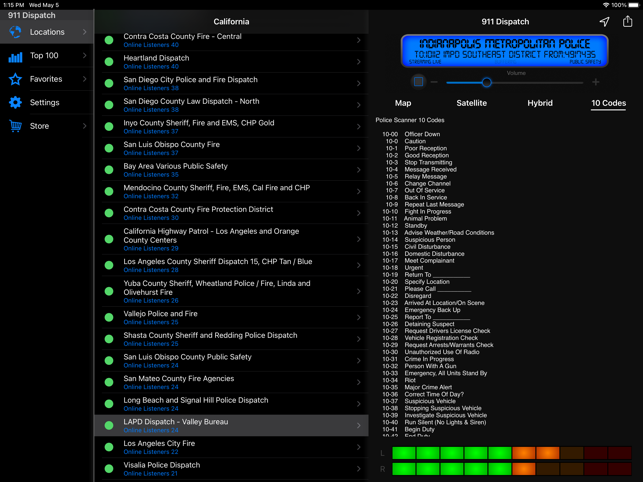
Task: Switch to the Hybrid tab
Action: pos(540,103)
